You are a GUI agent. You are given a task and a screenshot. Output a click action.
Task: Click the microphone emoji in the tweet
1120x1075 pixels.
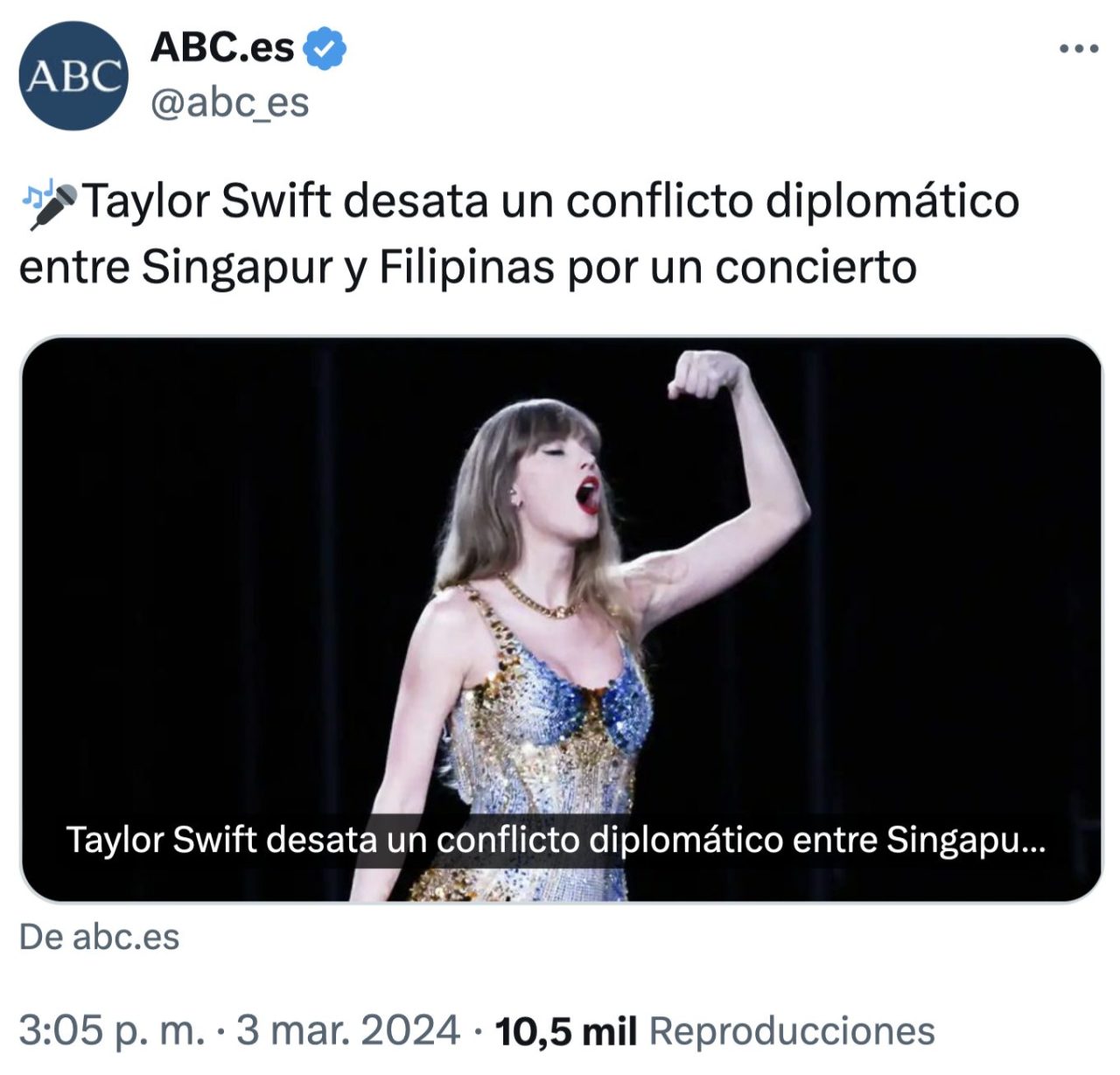pos(53,206)
